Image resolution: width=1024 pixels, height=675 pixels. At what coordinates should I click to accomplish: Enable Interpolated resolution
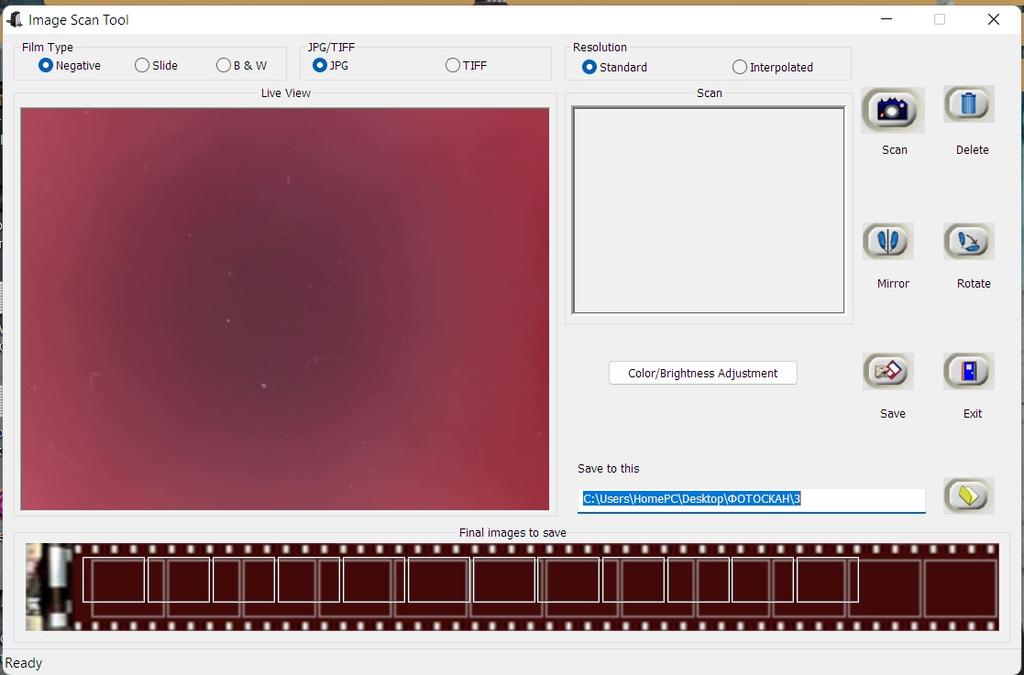[x=740, y=67]
